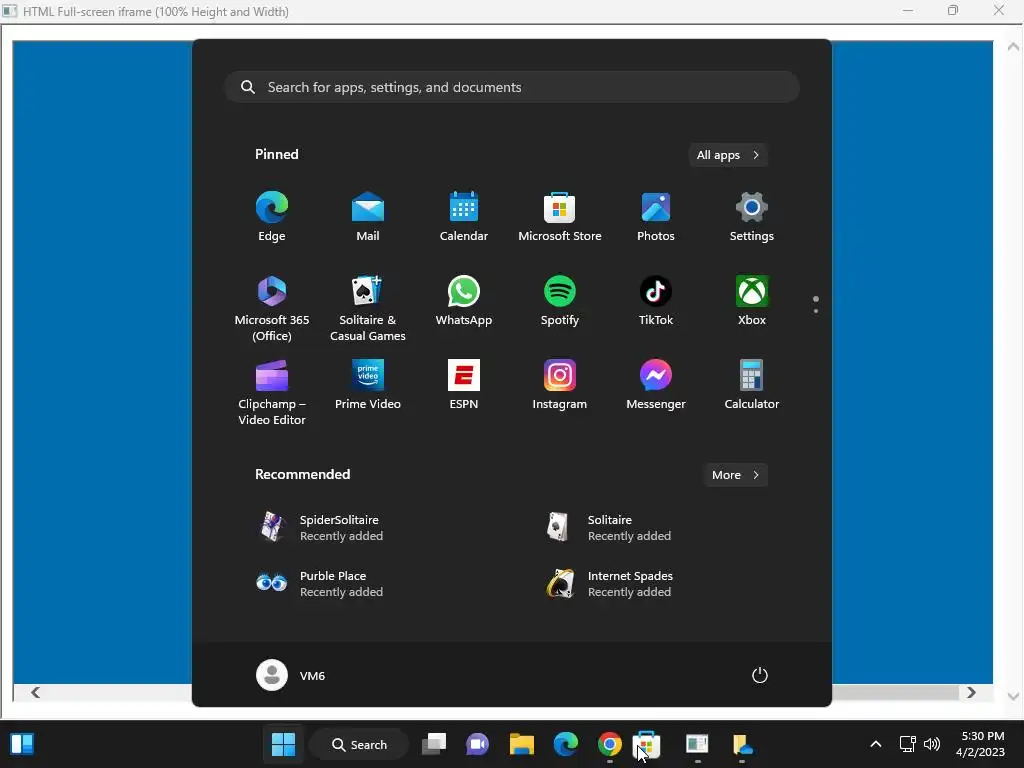1024x768 pixels.
Task: Open the Mail app
Action: (x=368, y=217)
